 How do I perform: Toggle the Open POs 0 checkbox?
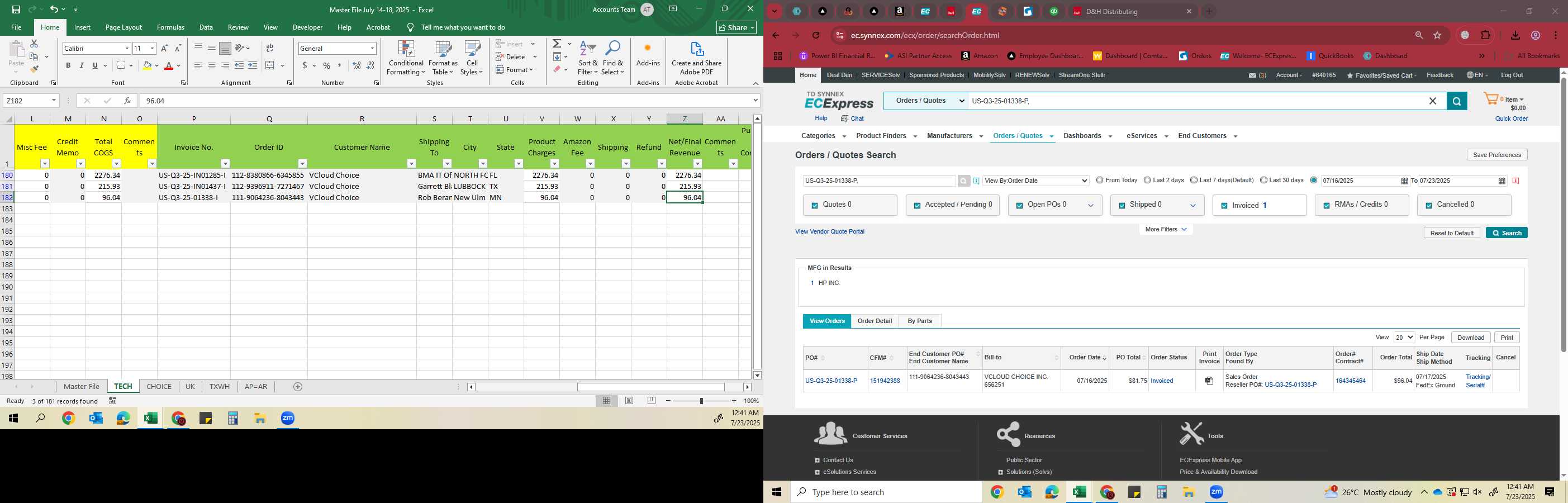(x=1020, y=206)
